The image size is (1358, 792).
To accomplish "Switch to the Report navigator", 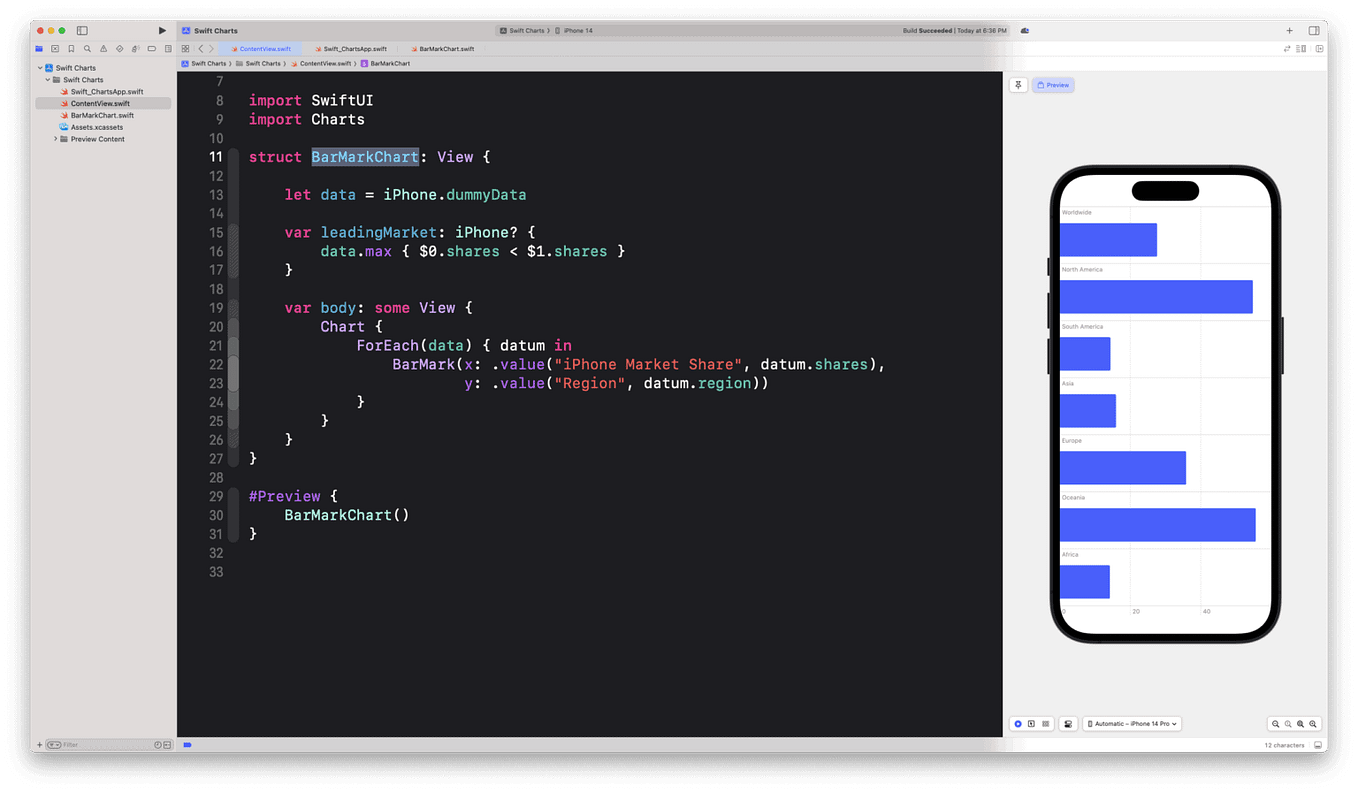I will [169, 49].
